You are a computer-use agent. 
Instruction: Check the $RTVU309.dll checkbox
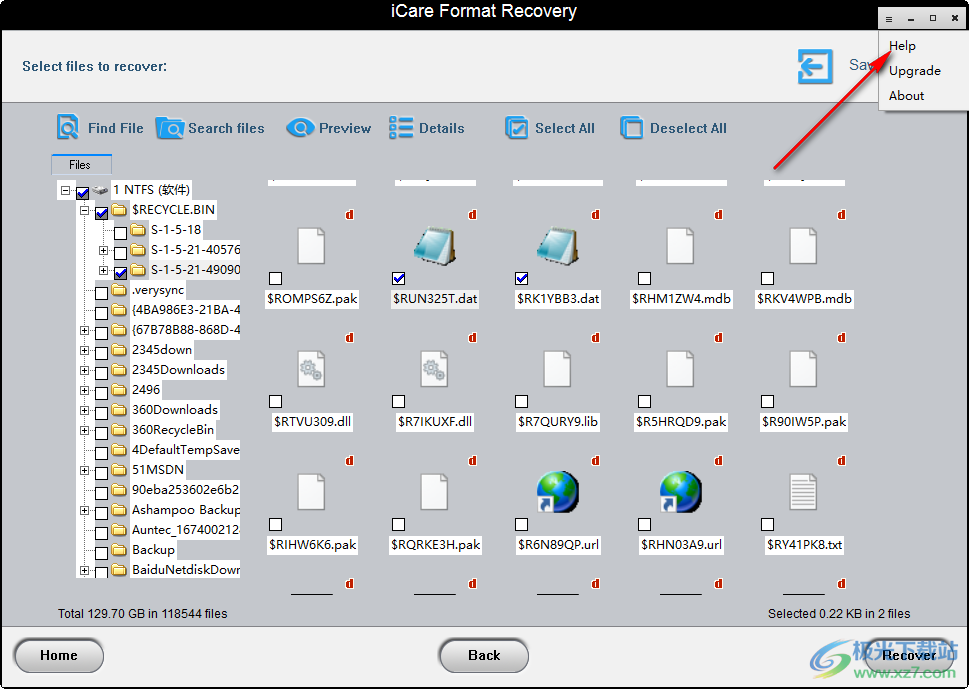pyautogui.click(x=276, y=402)
